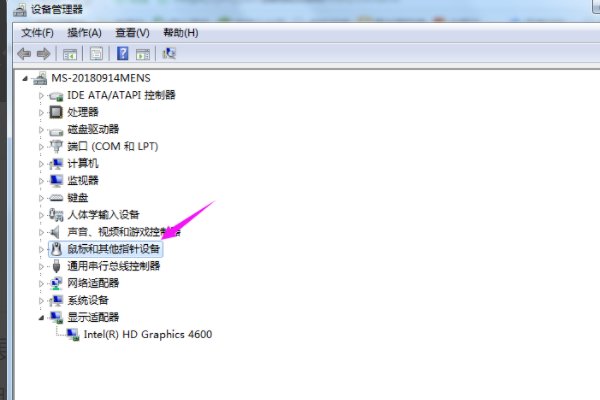Open the 文件(F) menu
This screenshot has width=600, height=400.
(x=37, y=33)
